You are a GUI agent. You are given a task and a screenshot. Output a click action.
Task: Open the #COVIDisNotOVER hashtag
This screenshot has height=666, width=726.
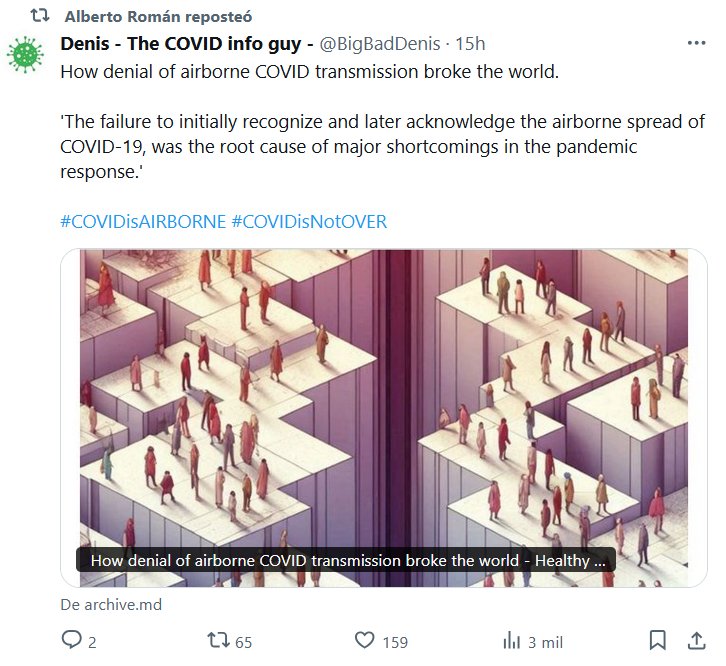coord(309,221)
